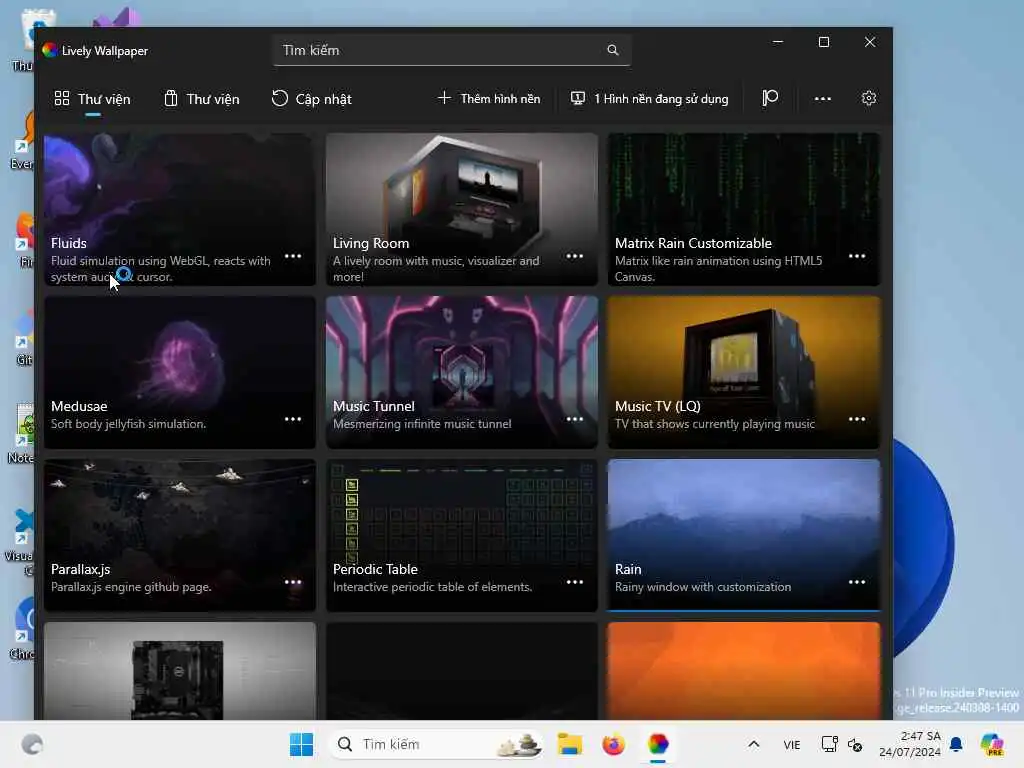Image resolution: width=1024 pixels, height=768 pixels.
Task: Switch to second Thư viện tab with bag icon
Action: pos(201,99)
